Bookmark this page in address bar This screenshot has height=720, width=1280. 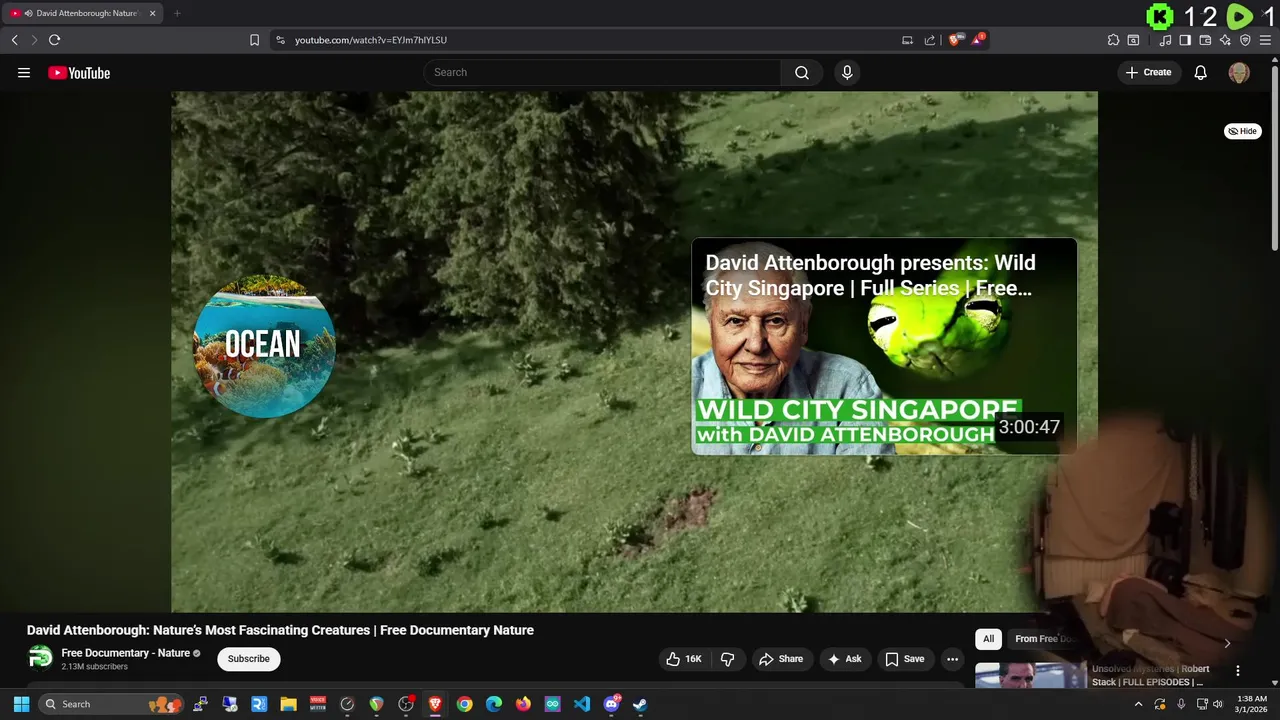click(x=254, y=40)
